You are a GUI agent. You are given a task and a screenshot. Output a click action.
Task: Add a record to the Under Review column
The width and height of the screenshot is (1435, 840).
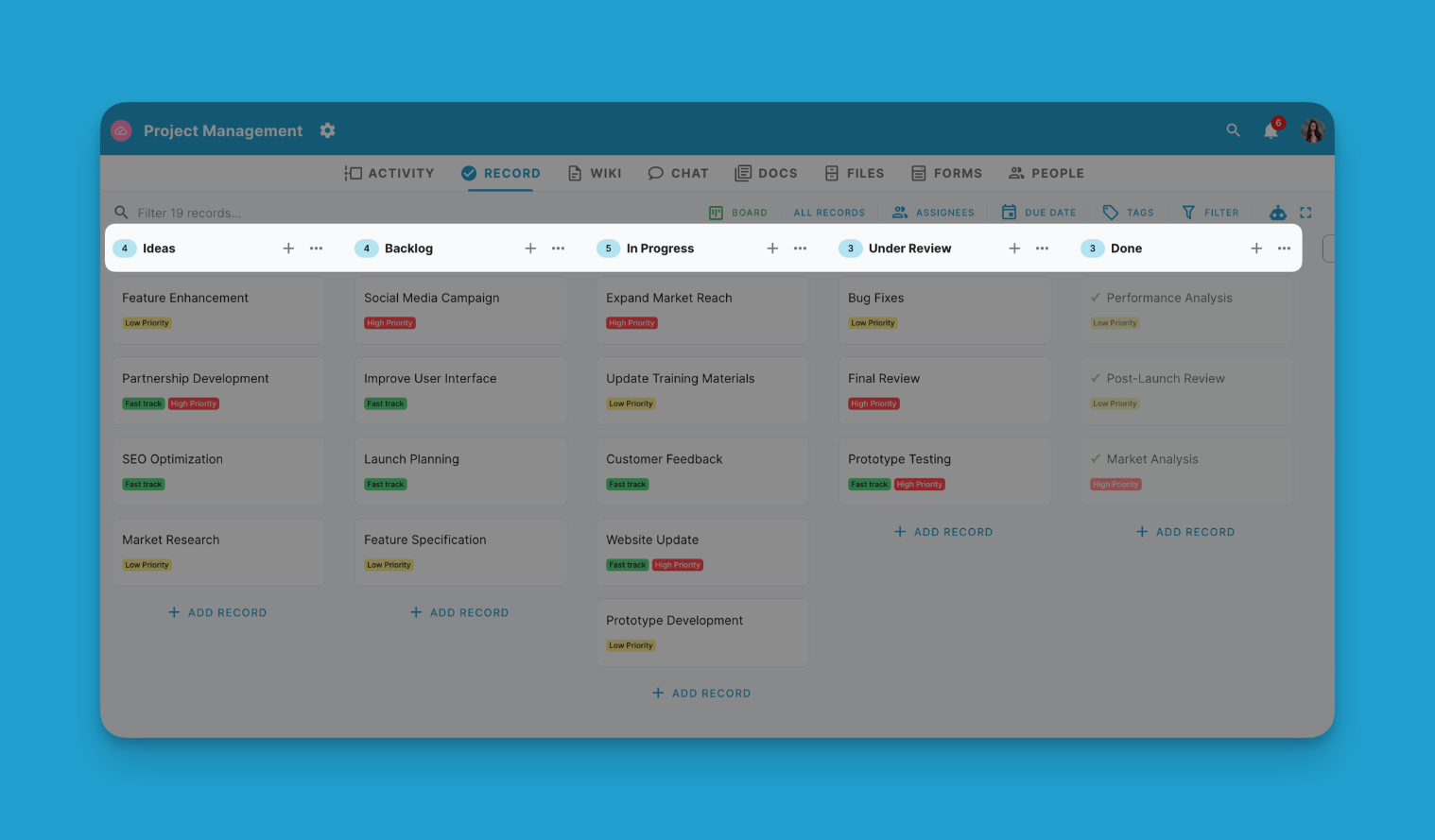943,531
